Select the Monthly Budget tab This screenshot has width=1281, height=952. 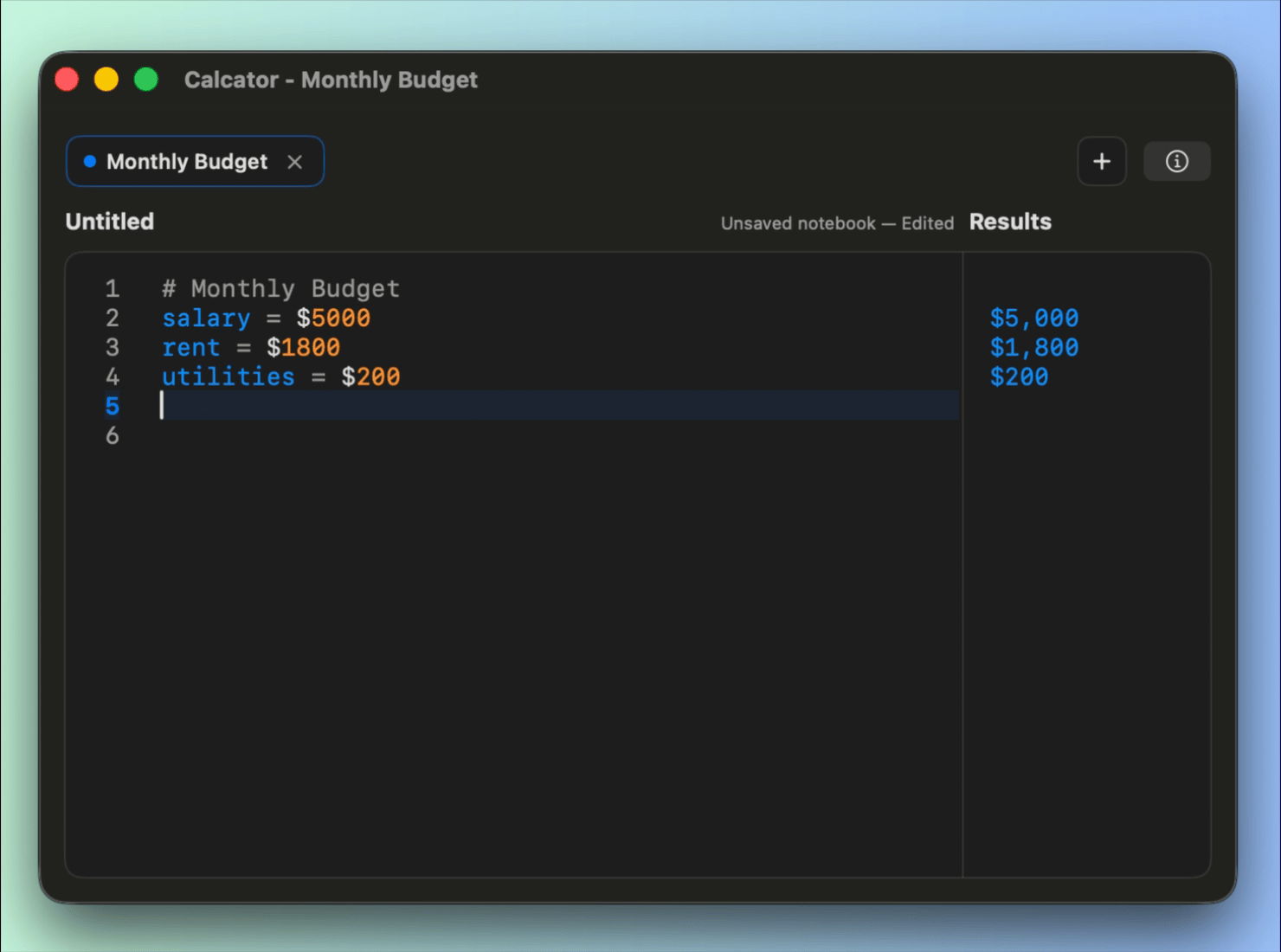(186, 161)
